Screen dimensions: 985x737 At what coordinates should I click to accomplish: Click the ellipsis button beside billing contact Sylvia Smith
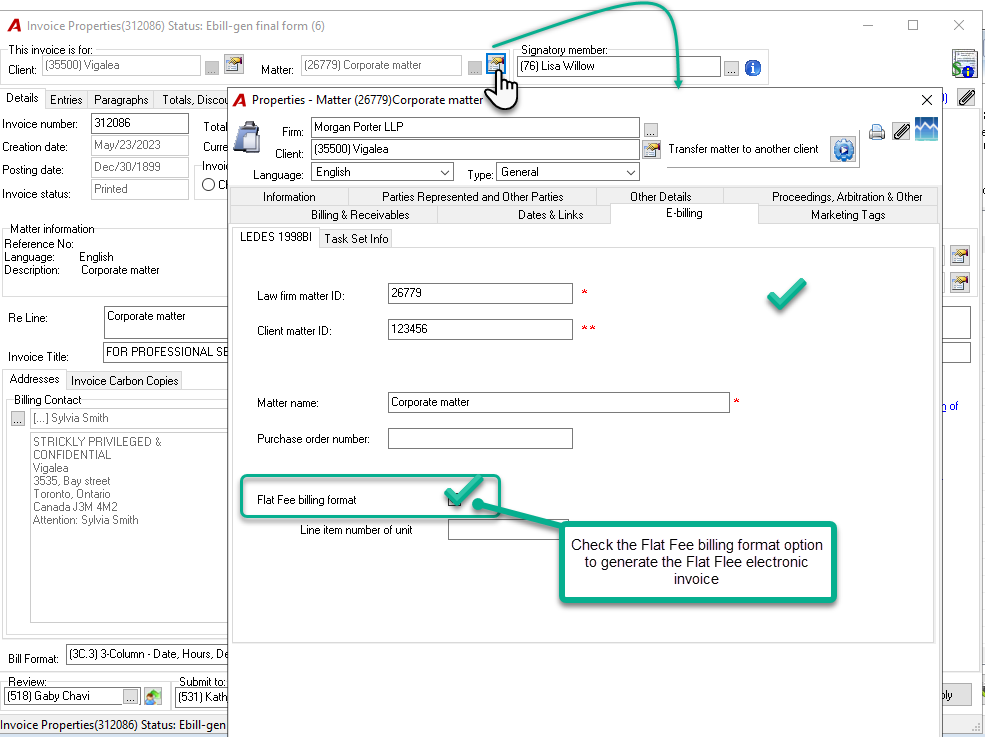[x=18, y=418]
